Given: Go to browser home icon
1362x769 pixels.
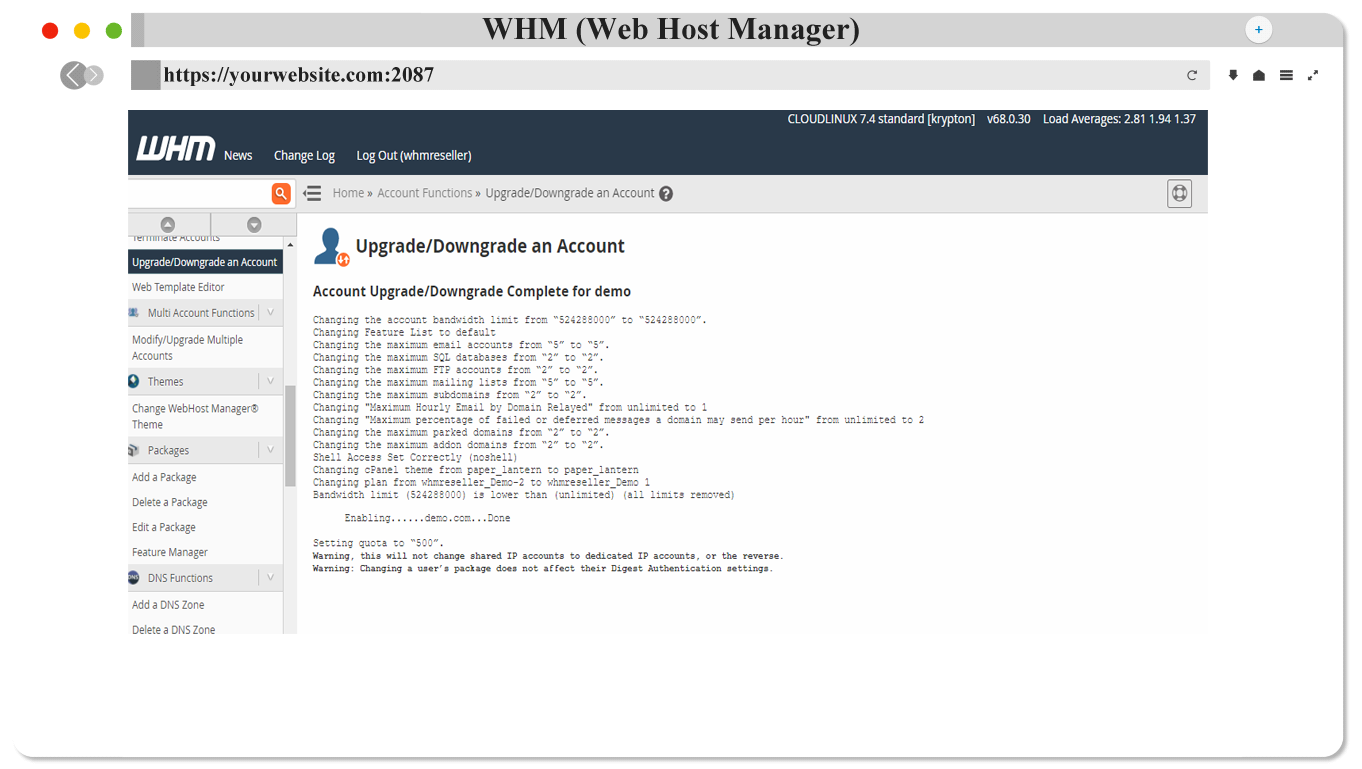Looking at the screenshot, I should 1259,75.
